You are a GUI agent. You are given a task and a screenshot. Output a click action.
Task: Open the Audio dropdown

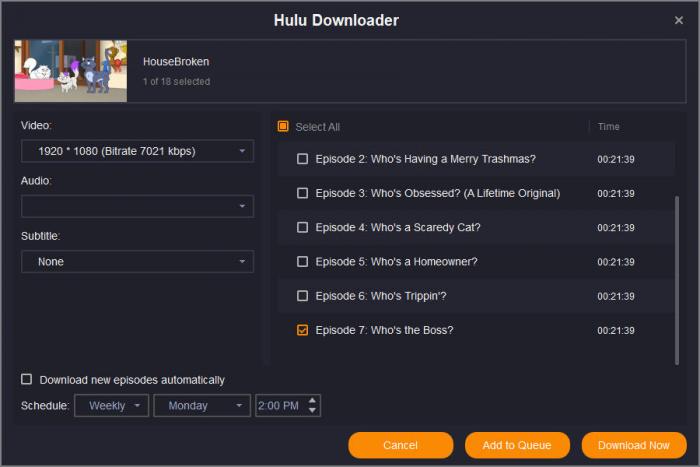138,206
